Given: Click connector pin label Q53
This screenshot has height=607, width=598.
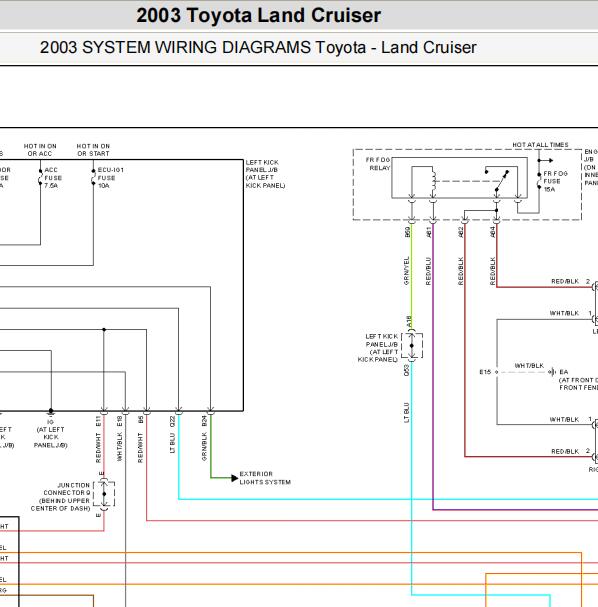Looking at the screenshot, I should click(406, 370).
